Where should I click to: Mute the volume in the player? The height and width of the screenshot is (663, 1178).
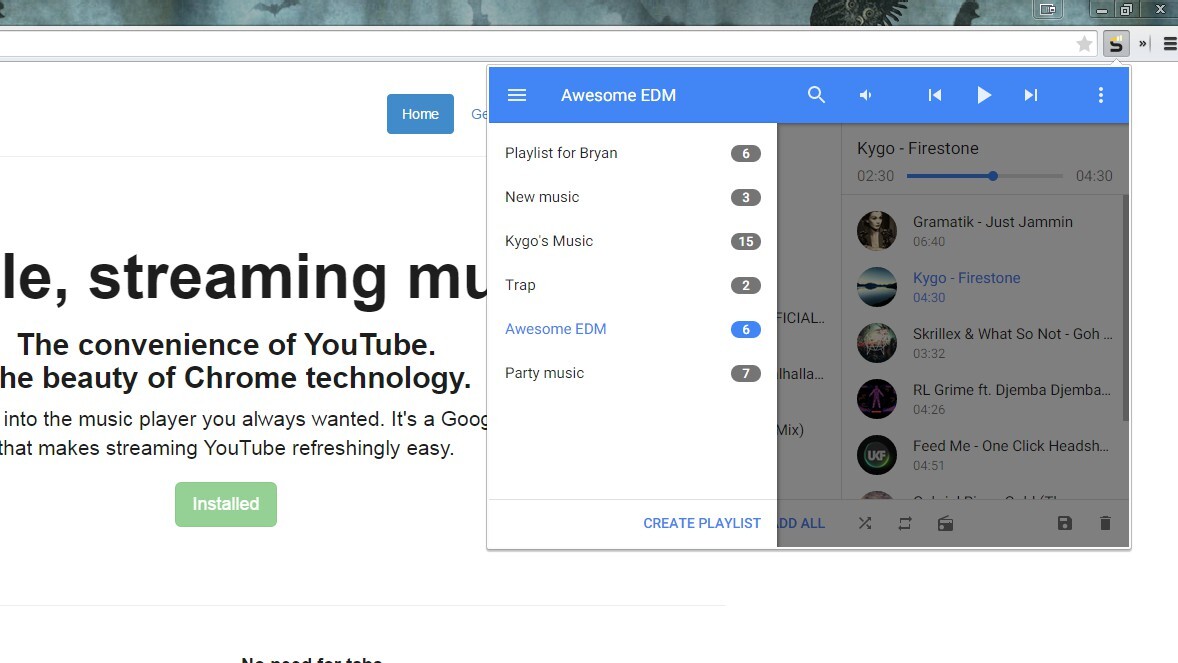(x=865, y=94)
